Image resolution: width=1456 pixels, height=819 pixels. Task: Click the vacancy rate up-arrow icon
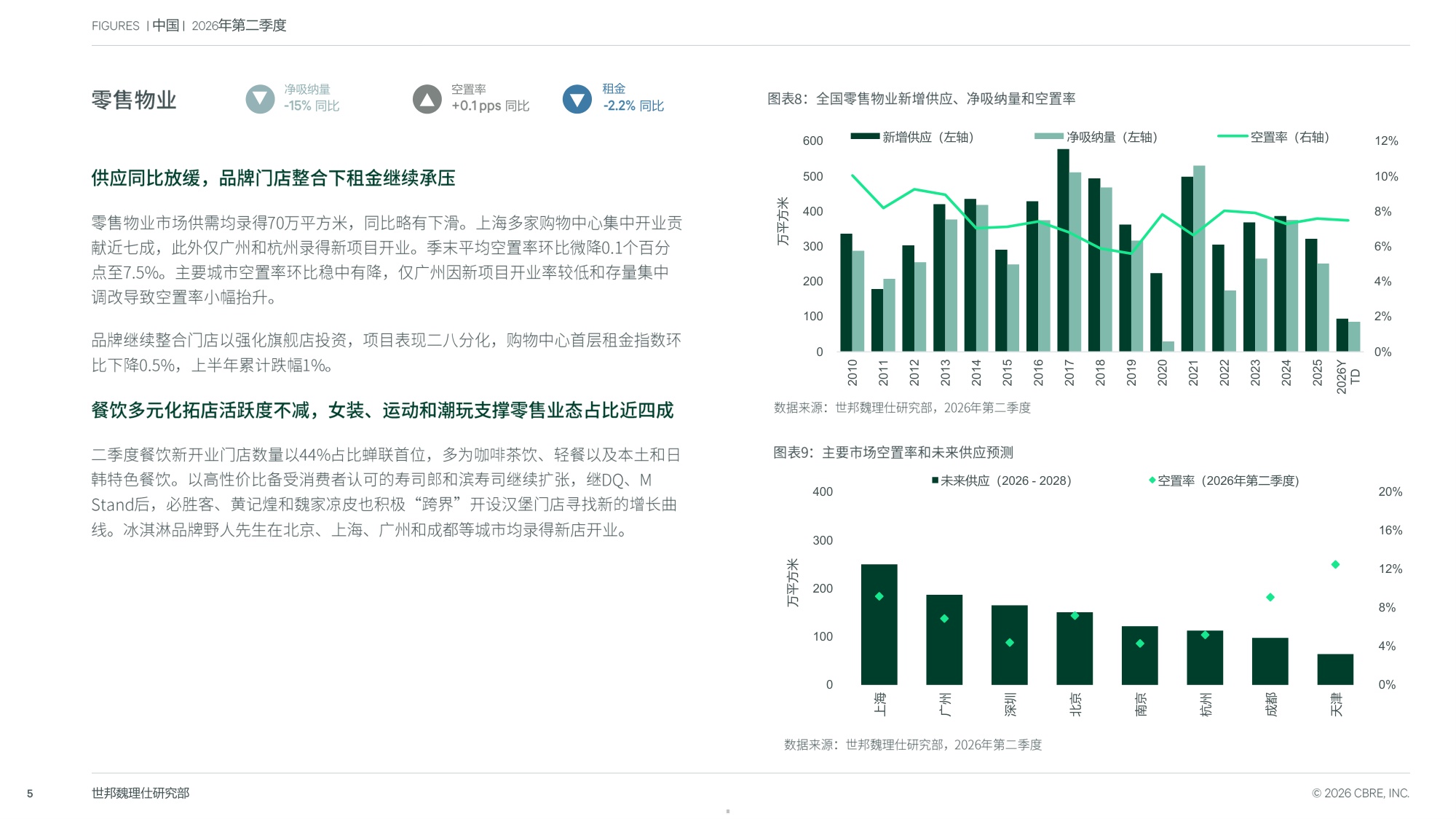427,100
